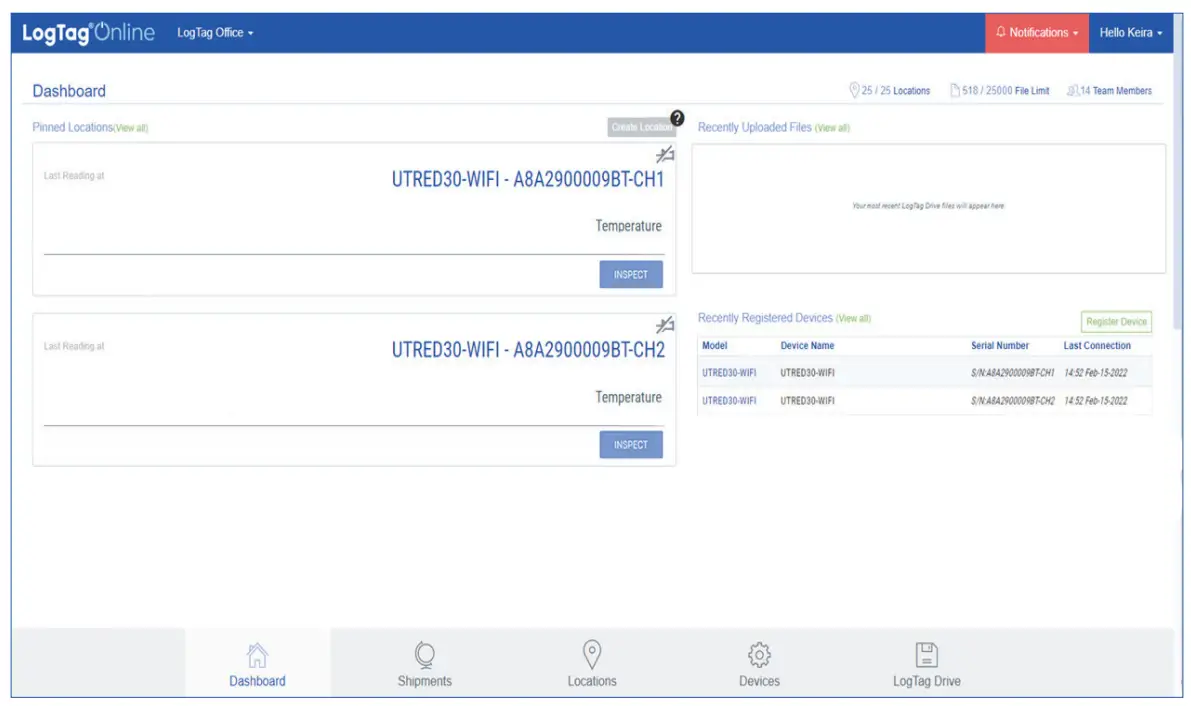
Task: Click the Model column header
Action: 715,345
